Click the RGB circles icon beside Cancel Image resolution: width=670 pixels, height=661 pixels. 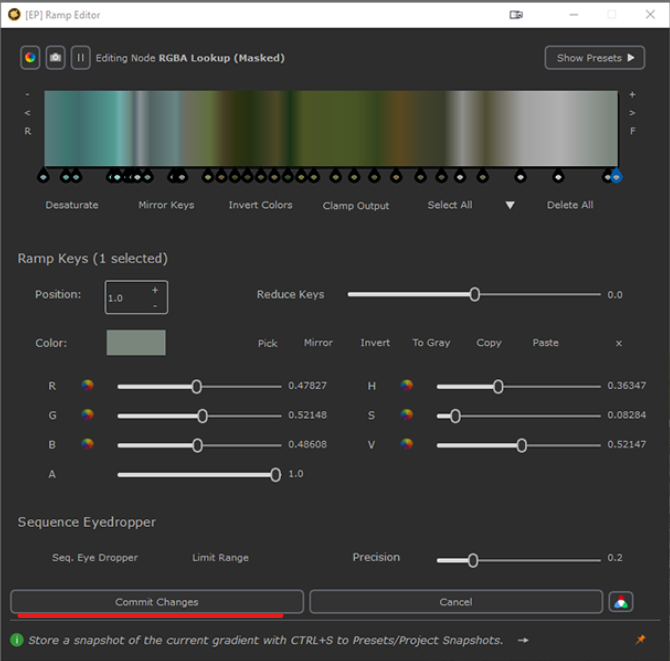pos(621,602)
